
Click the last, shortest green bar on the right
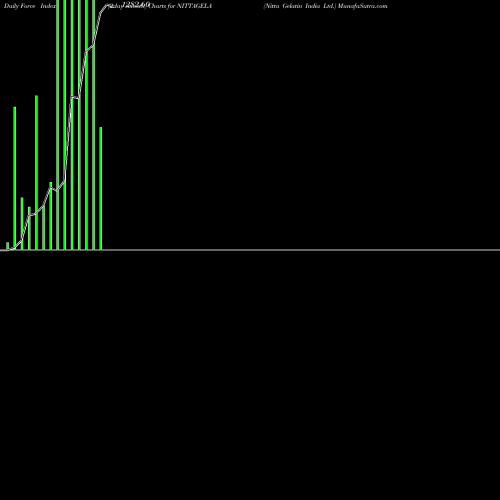coord(101,188)
